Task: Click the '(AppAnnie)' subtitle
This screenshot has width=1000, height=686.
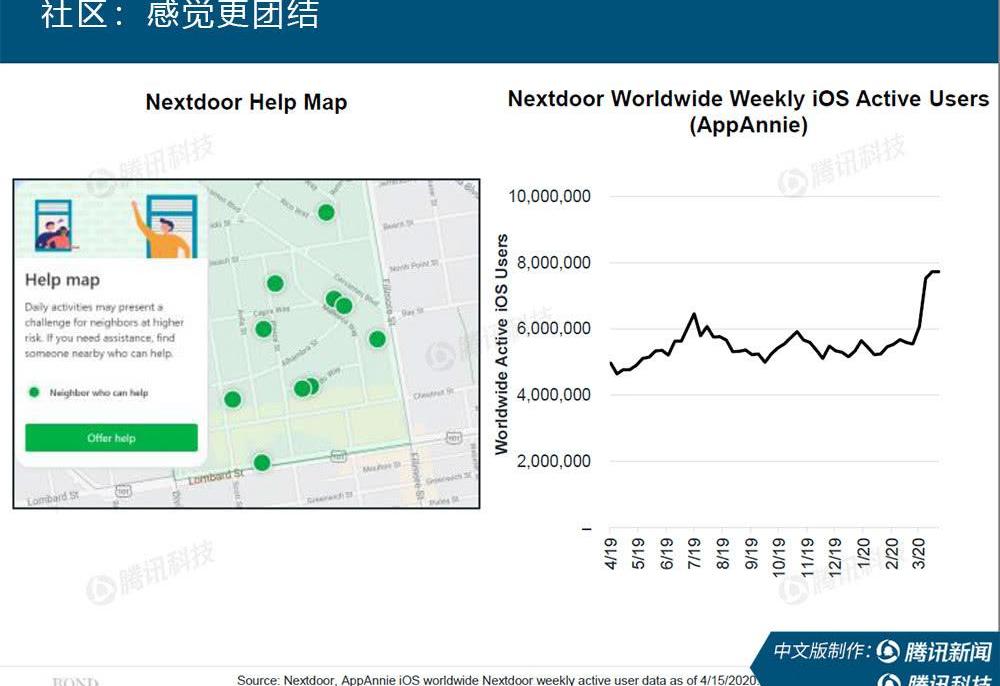Action: coord(749,124)
